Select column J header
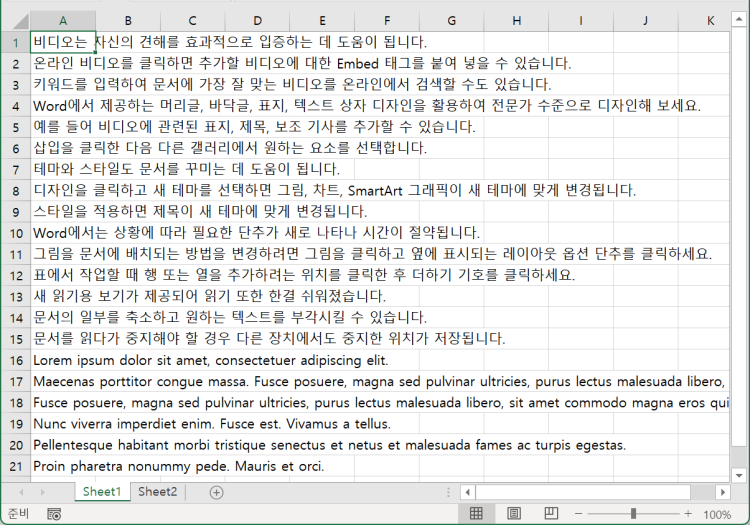Viewport: 750px width, 525px height. click(645, 21)
